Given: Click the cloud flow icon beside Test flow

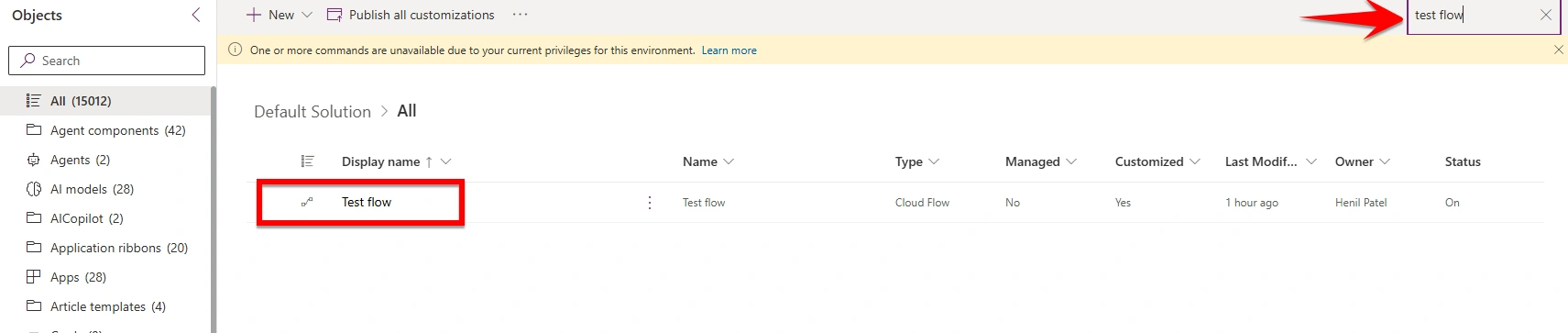Looking at the screenshot, I should (x=307, y=202).
